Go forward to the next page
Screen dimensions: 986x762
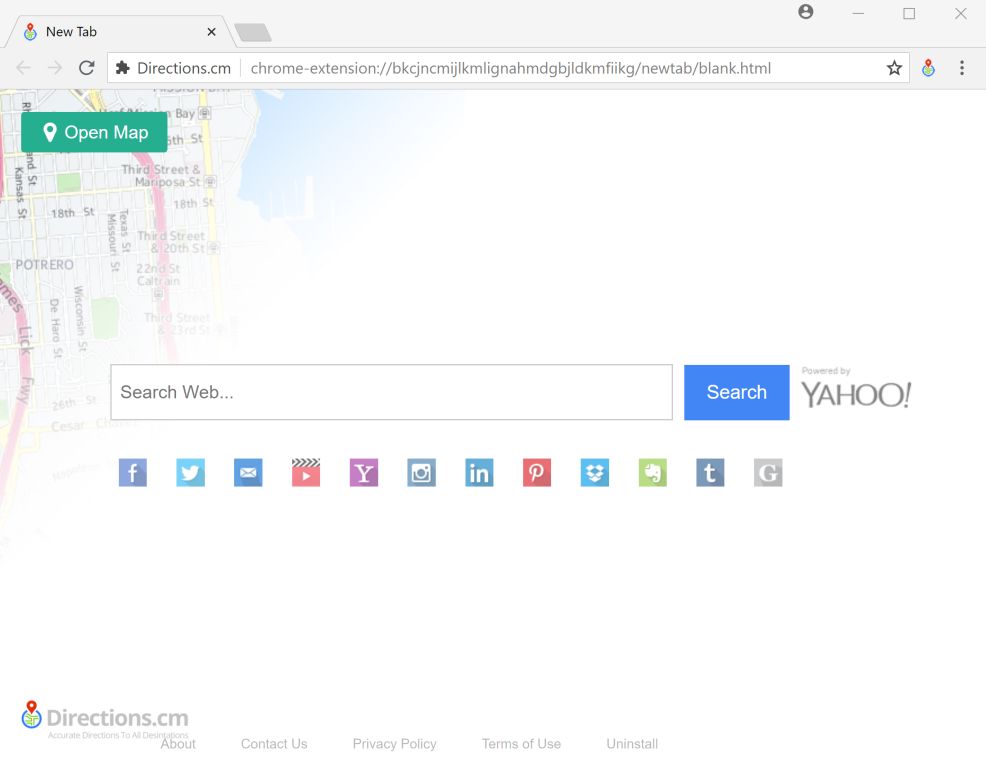(55, 68)
